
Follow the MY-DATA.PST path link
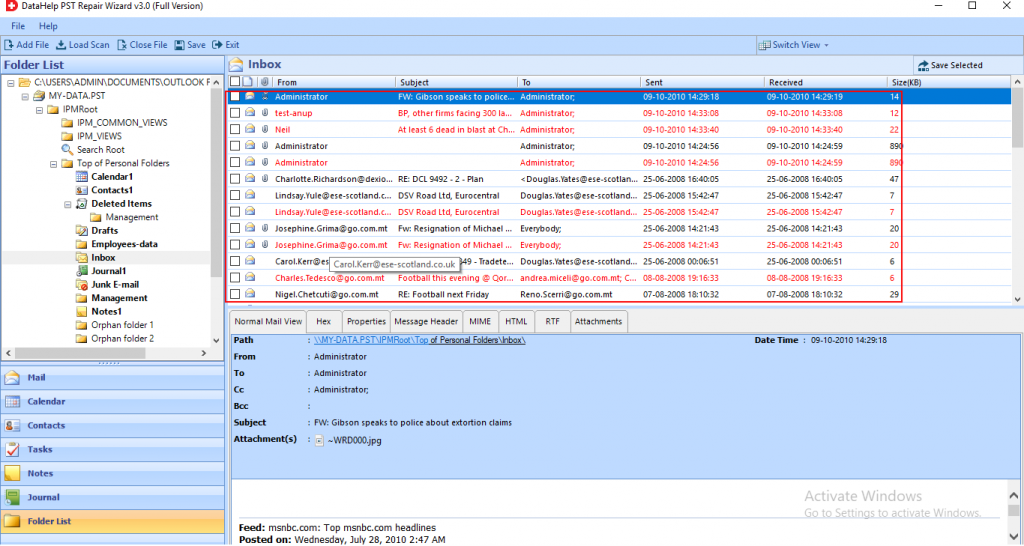(x=419, y=340)
